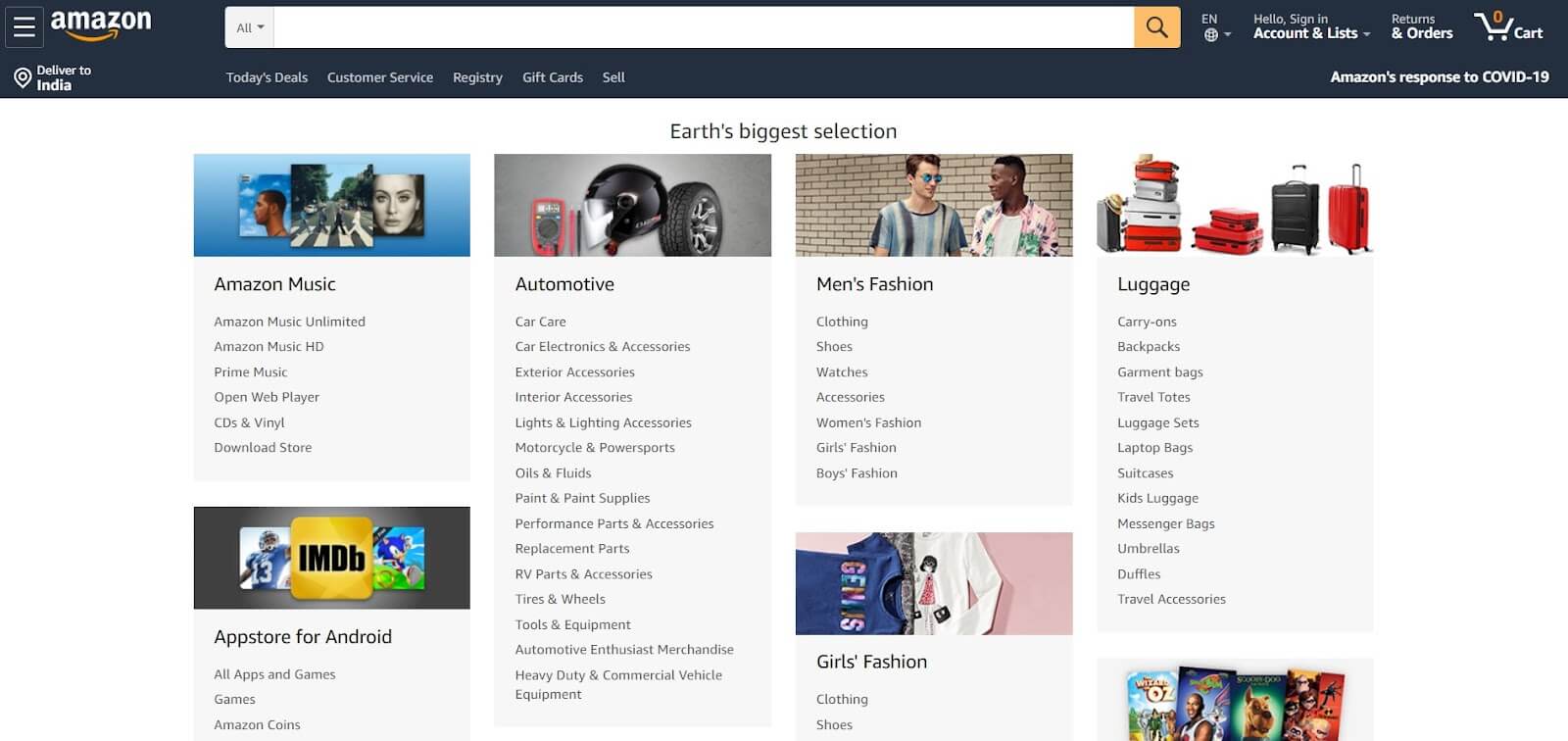Select Laptop Bags link
Image resolution: width=1568 pixels, height=741 pixels.
1155,448
